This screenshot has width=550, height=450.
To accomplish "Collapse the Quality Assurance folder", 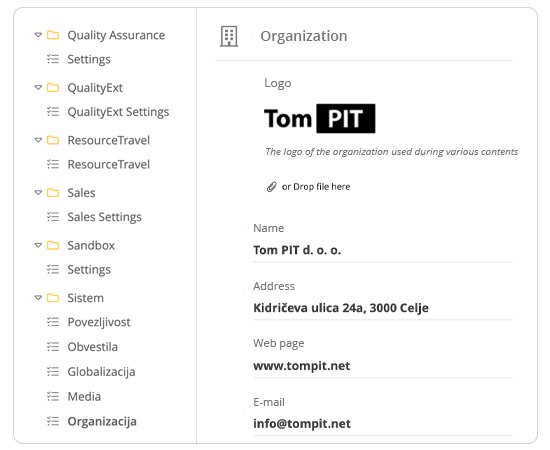I will (38, 35).
